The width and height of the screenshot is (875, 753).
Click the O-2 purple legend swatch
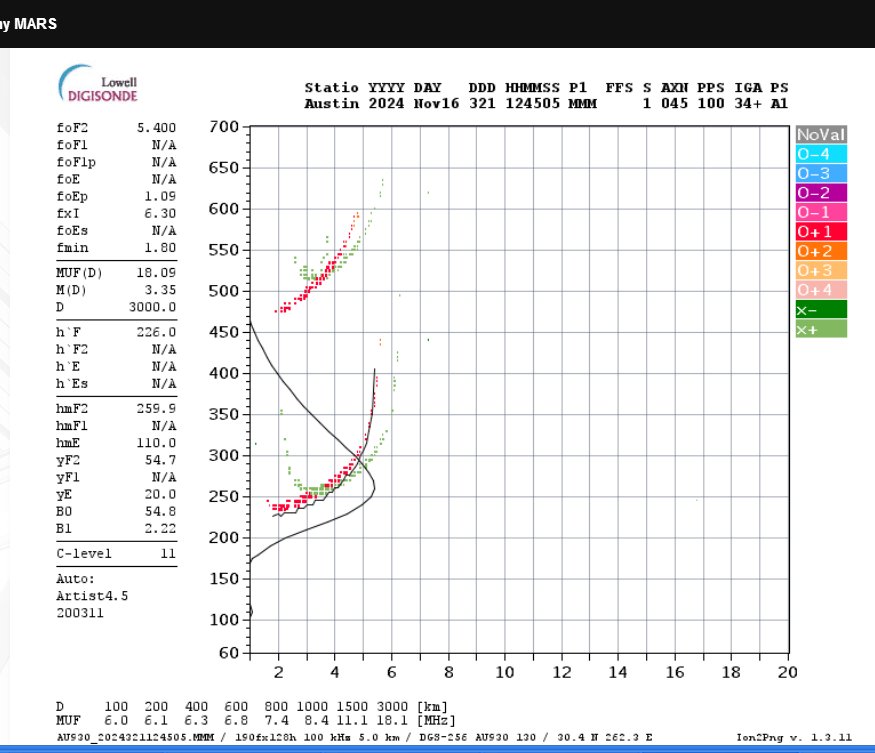click(x=821, y=192)
